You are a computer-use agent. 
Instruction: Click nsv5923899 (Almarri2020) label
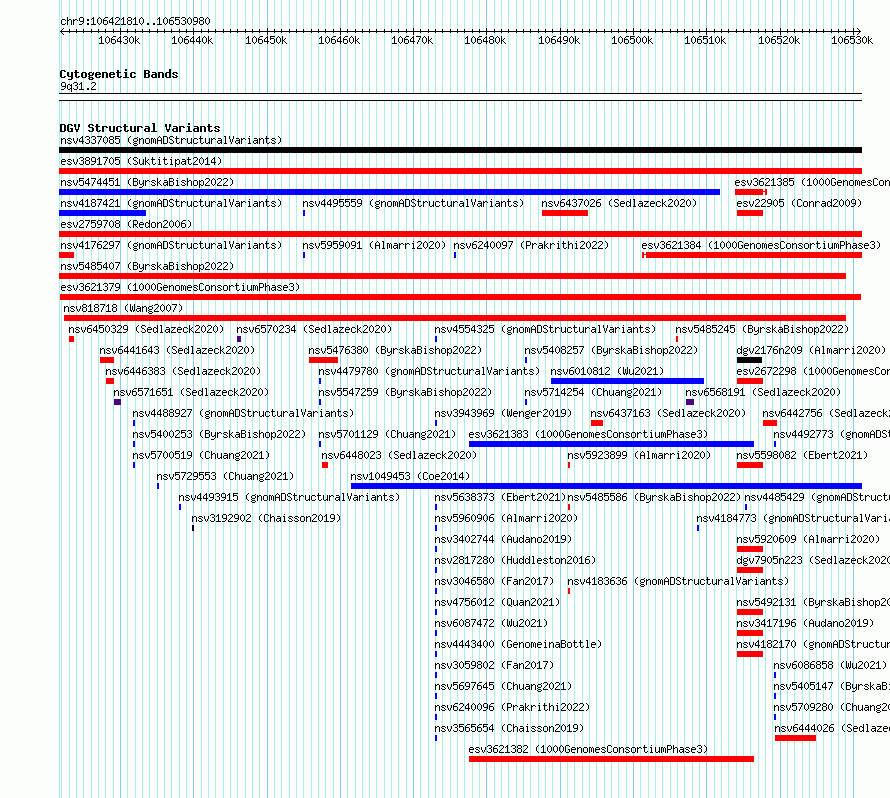[x=639, y=455]
